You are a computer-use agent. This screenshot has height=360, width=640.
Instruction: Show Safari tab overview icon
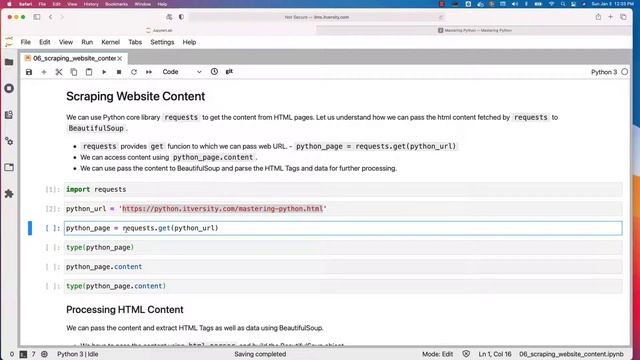623,17
